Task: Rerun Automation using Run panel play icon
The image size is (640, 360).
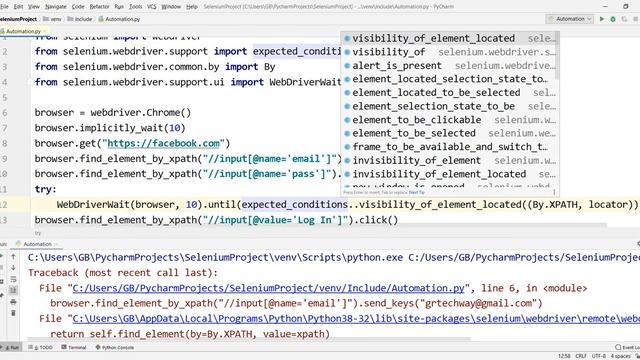Action: [2, 256]
